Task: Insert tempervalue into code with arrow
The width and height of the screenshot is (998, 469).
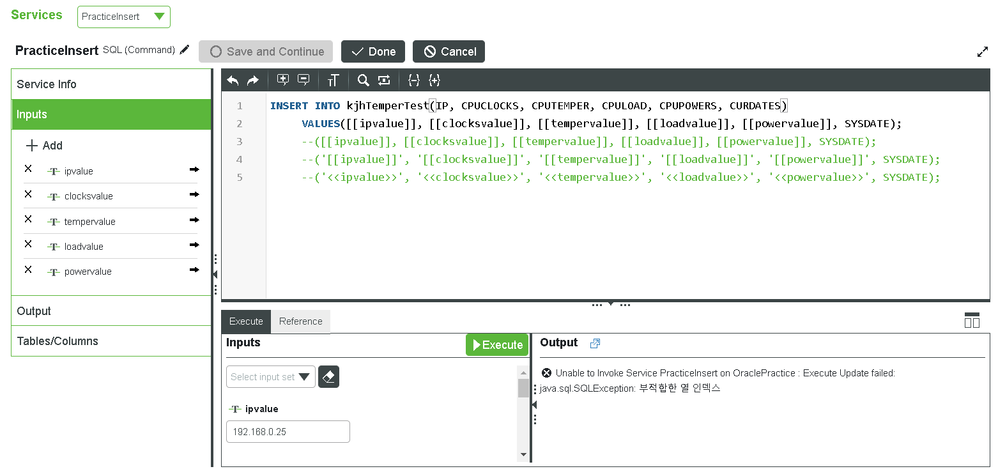Action: [x=194, y=220]
